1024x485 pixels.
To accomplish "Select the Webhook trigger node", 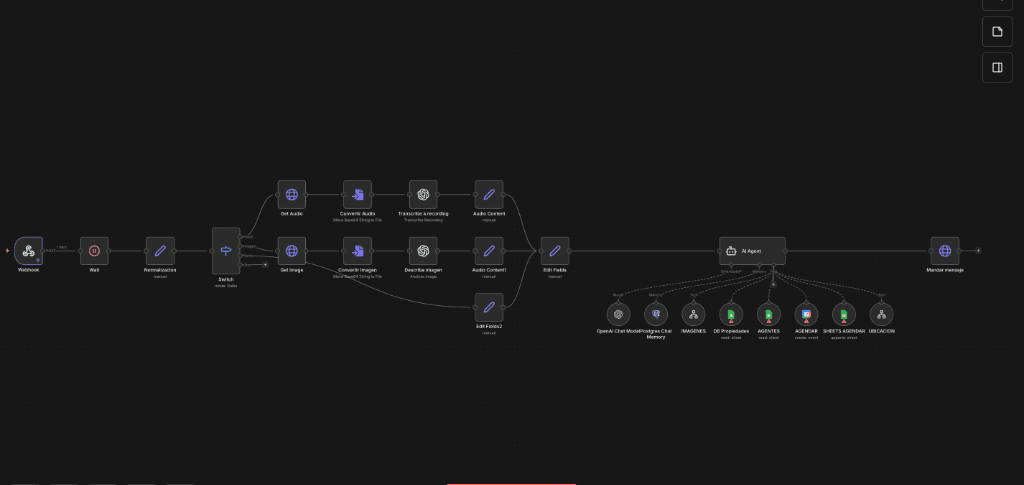I will [x=29, y=251].
